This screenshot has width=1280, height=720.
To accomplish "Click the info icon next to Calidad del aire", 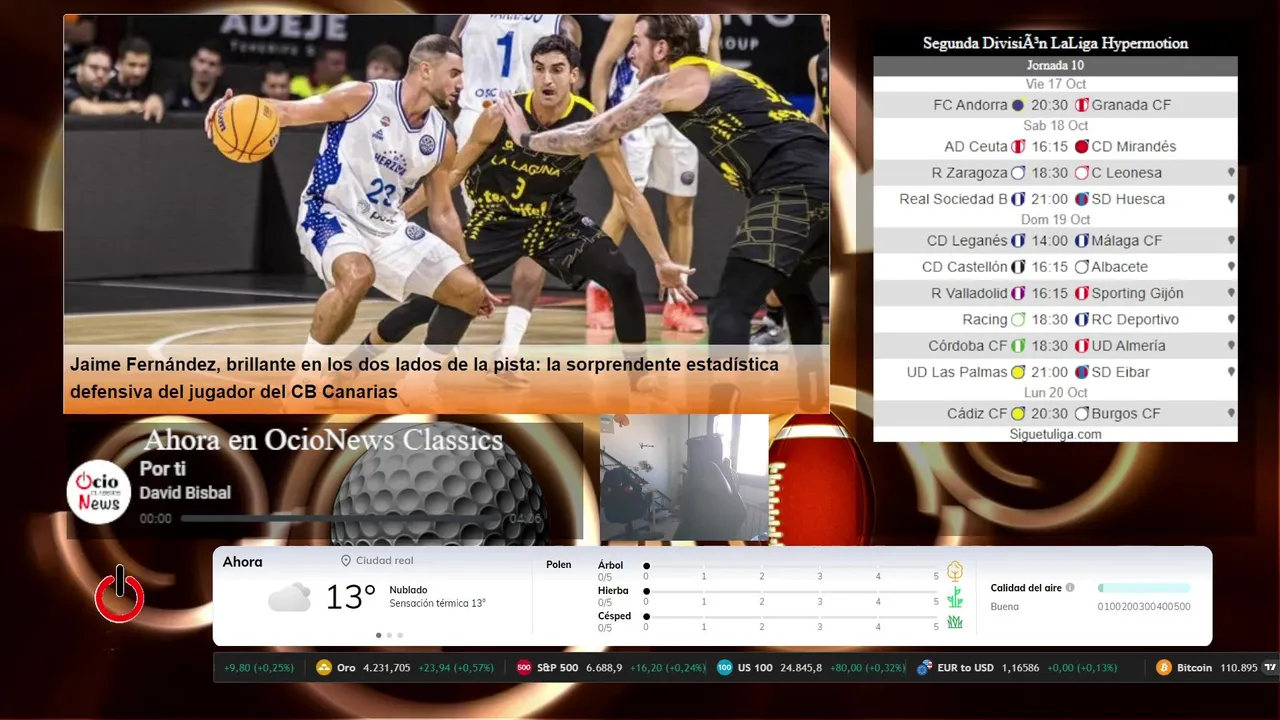I will coord(1070,588).
